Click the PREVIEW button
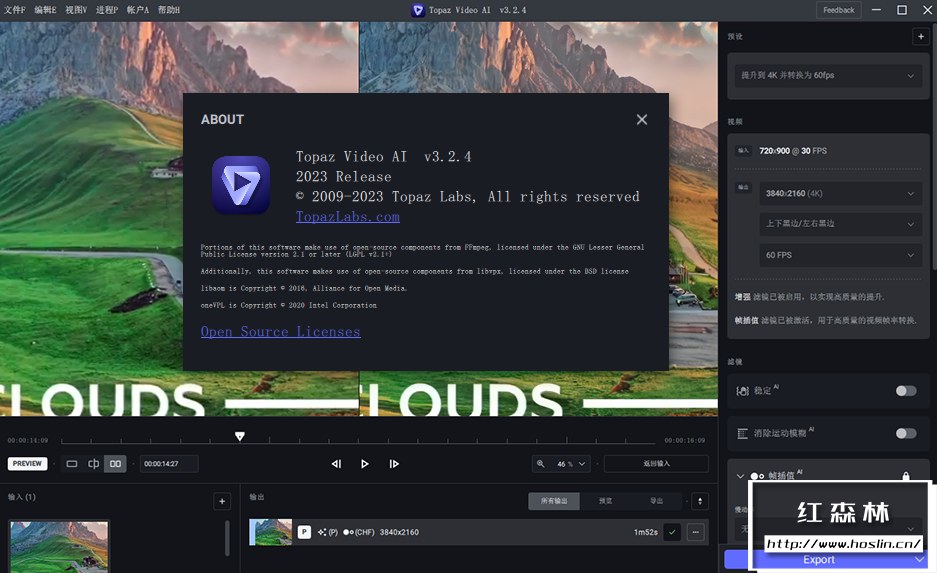The height and width of the screenshot is (573, 937). tap(27, 464)
